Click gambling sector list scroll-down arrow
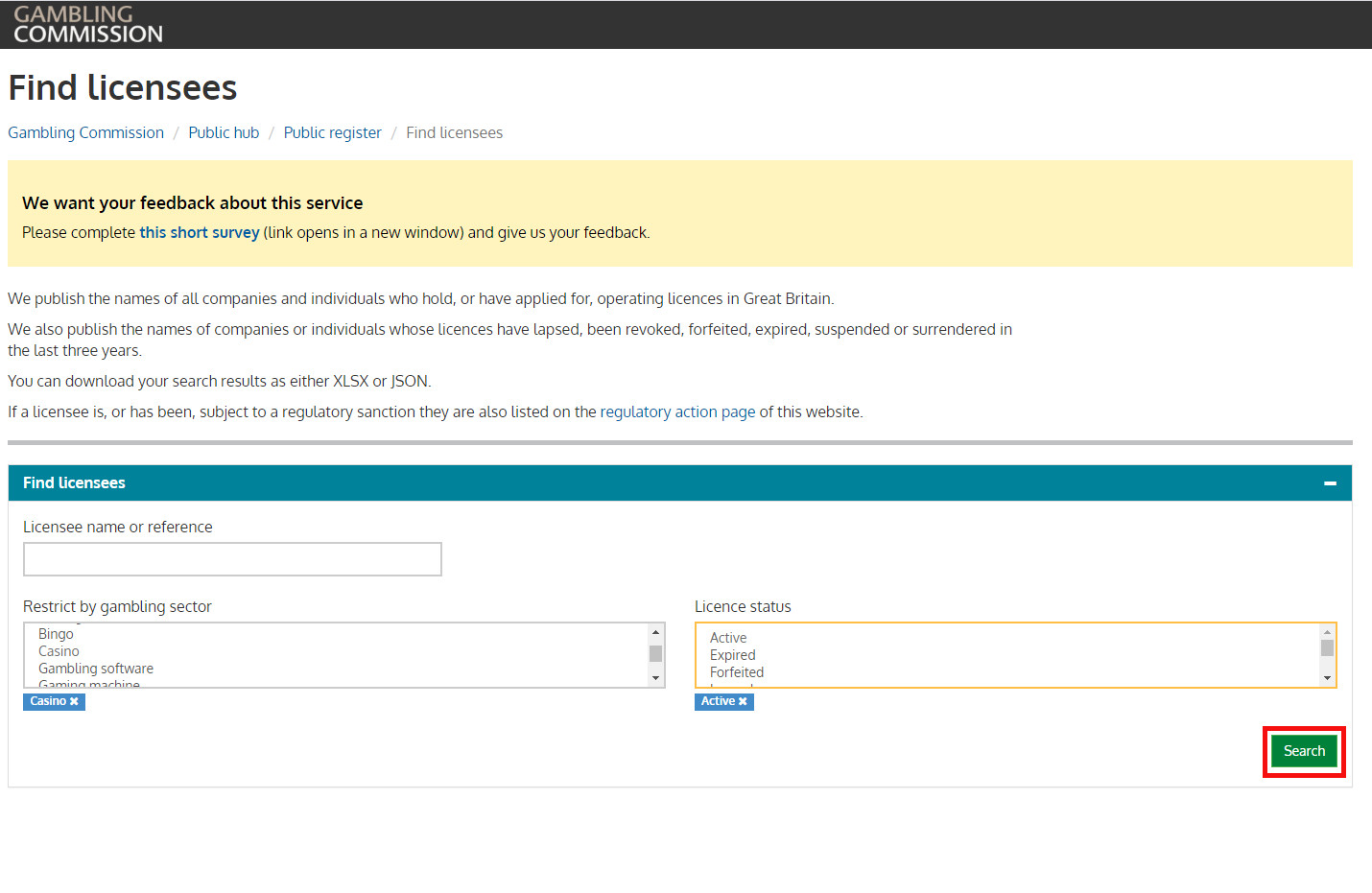Viewport: 1372px width, 893px height. point(656,678)
